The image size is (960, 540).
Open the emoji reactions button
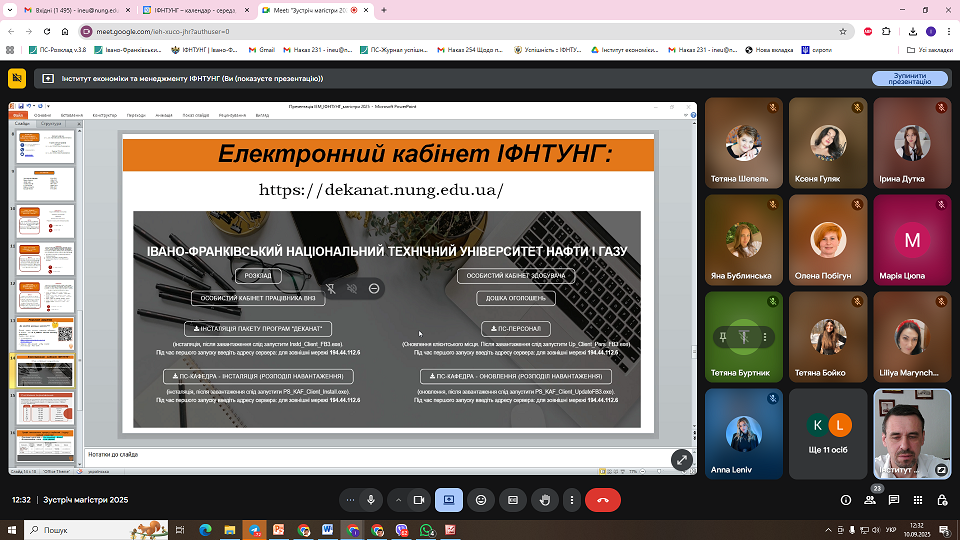(481, 499)
